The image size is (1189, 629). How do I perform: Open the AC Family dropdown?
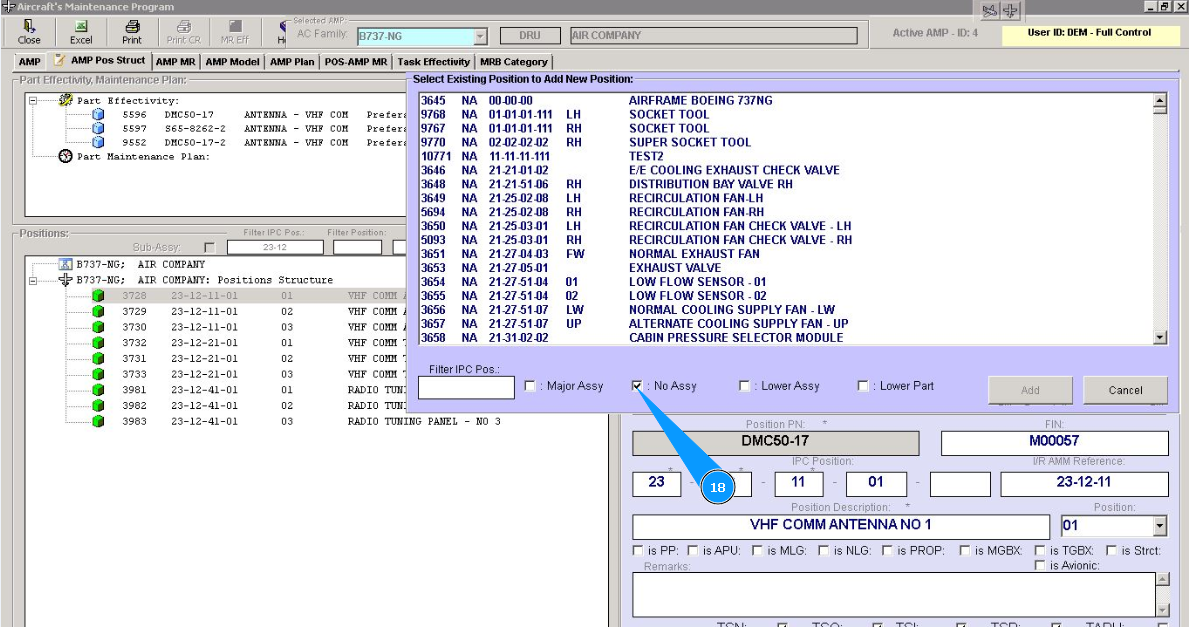(480, 37)
